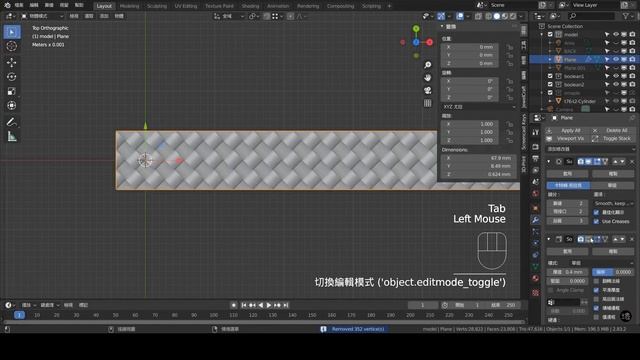The height and width of the screenshot is (360, 640).
Task: Collapse the first modifier panel triangle
Action: click(549, 162)
